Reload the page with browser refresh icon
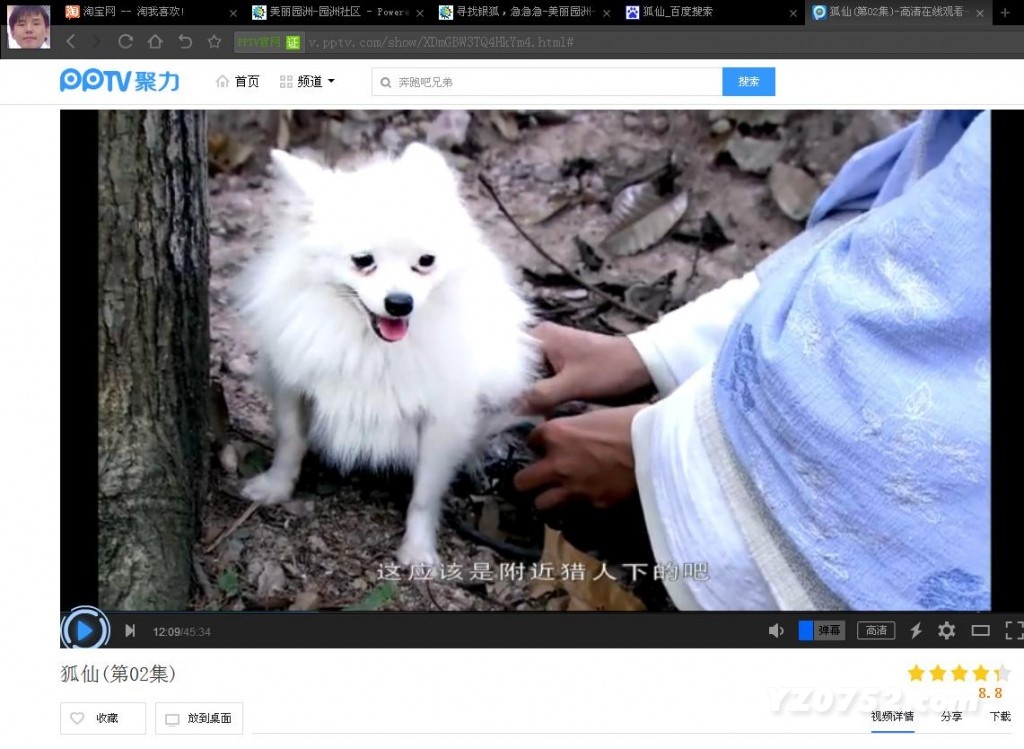 point(125,42)
